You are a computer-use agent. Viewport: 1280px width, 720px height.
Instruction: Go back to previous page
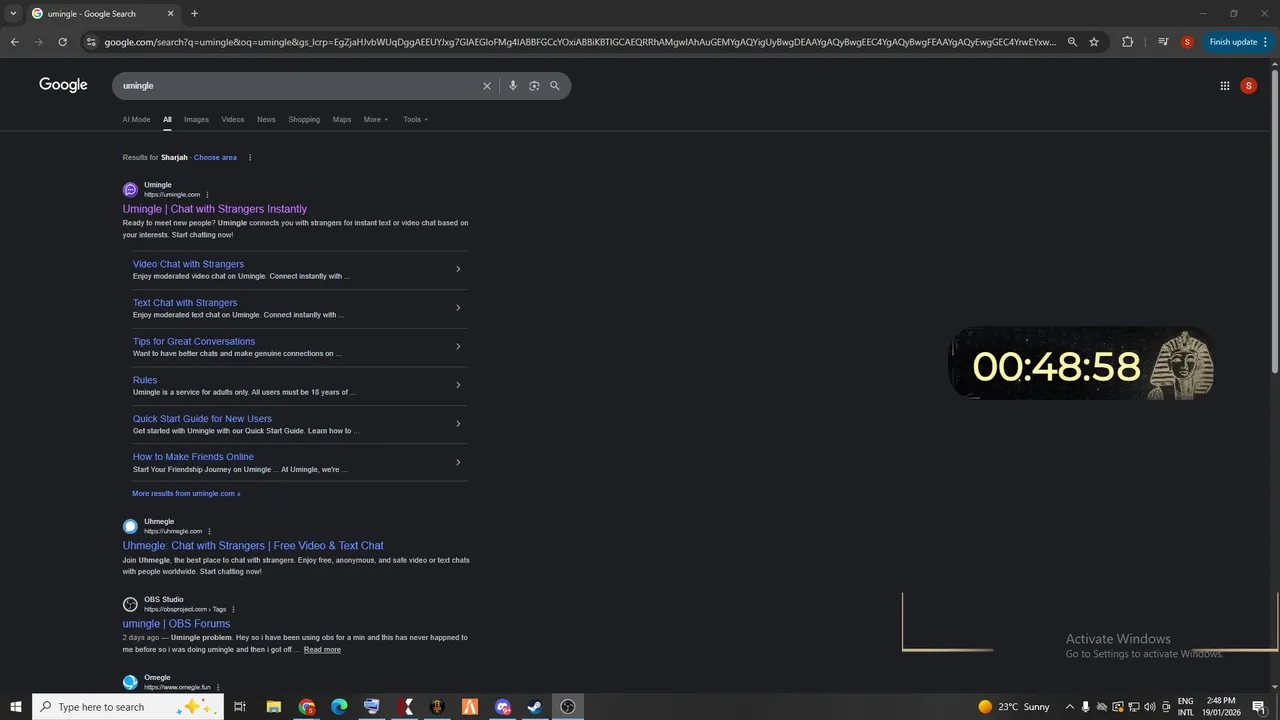pos(14,42)
